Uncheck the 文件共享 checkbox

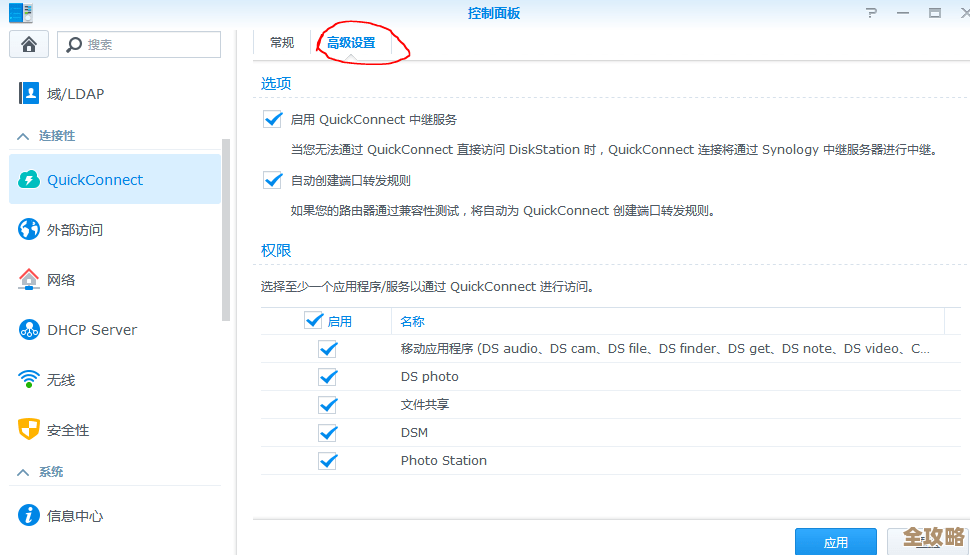coord(328,405)
